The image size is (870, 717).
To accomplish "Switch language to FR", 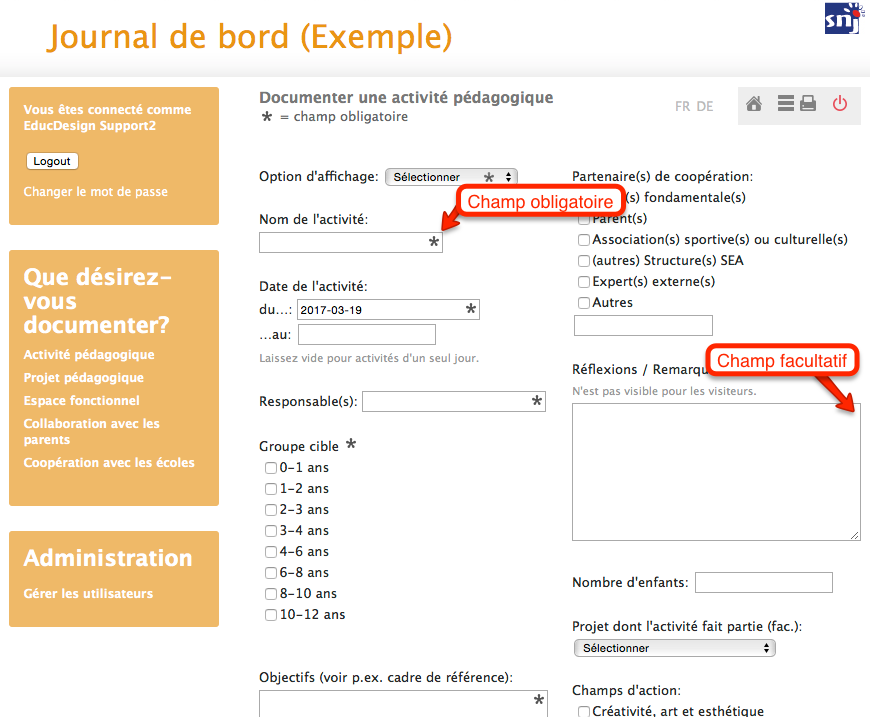I will click(x=682, y=107).
